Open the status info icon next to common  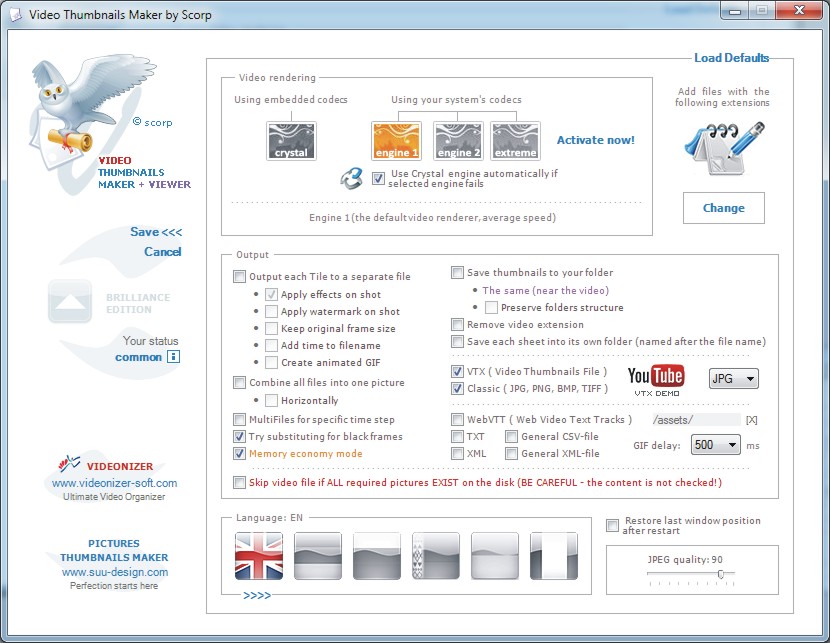[173, 357]
